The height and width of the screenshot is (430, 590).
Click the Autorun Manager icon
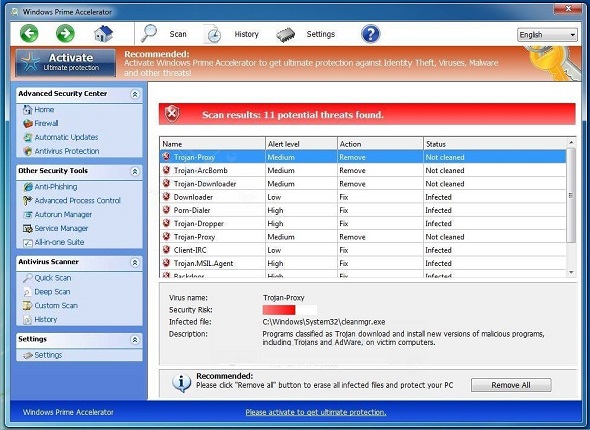[28, 214]
